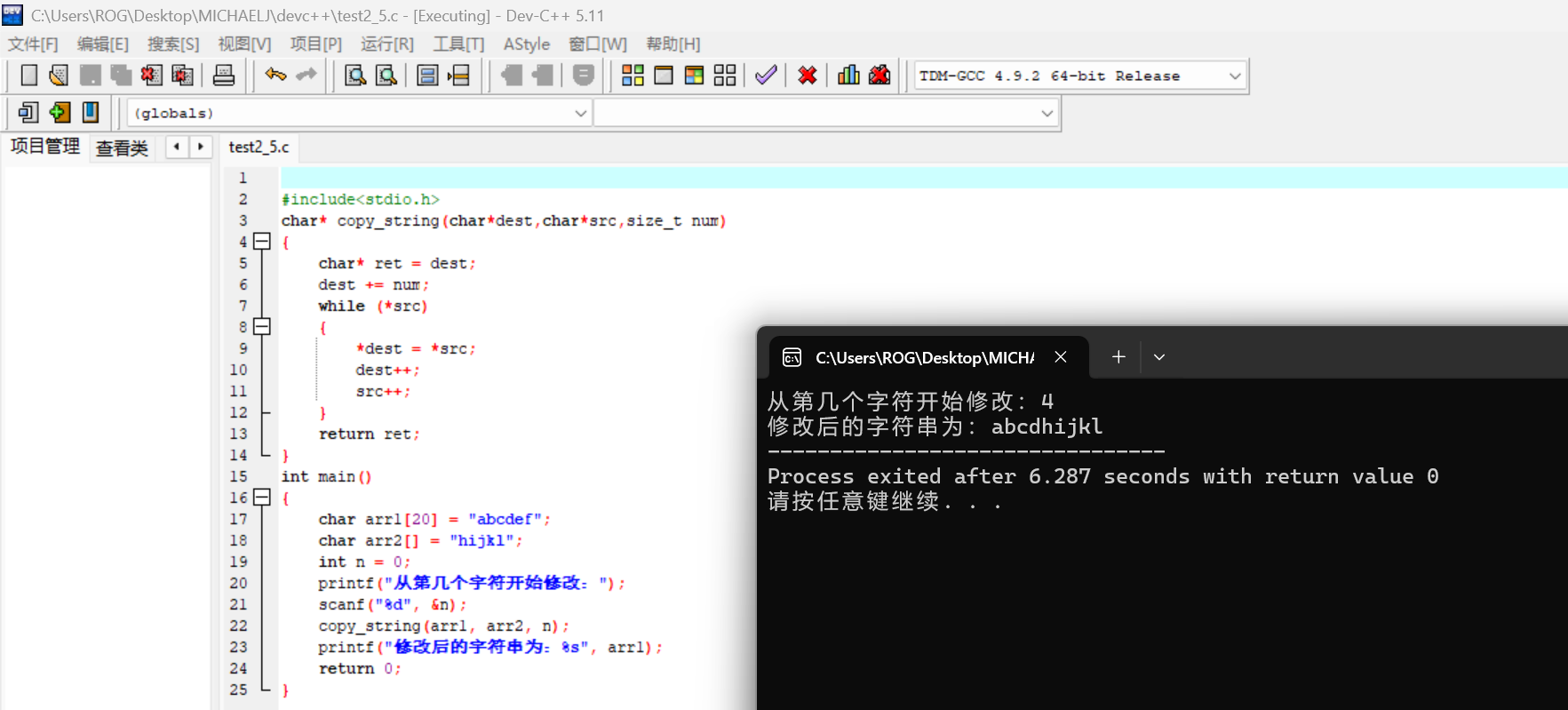Click the 'int main()' code line
Image resolution: width=1568 pixels, height=710 pixels.
(x=326, y=476)
